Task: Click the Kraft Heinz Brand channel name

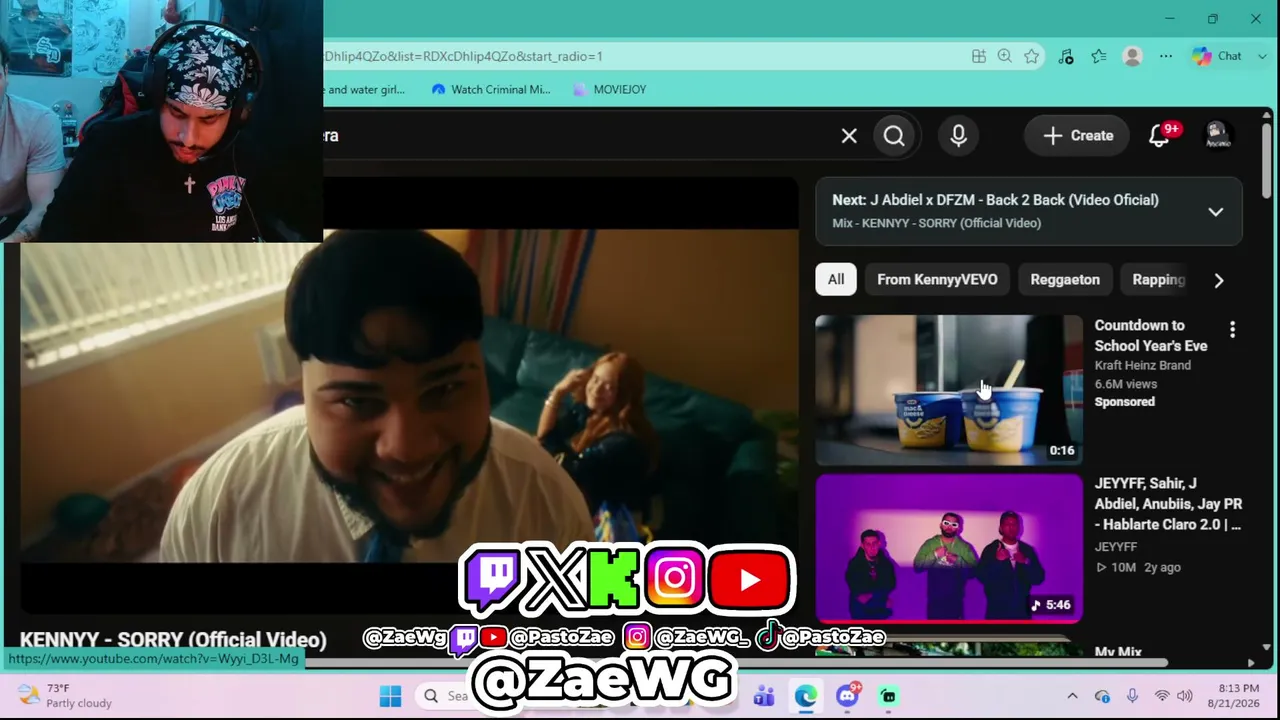Action: tap(1142, 365)
